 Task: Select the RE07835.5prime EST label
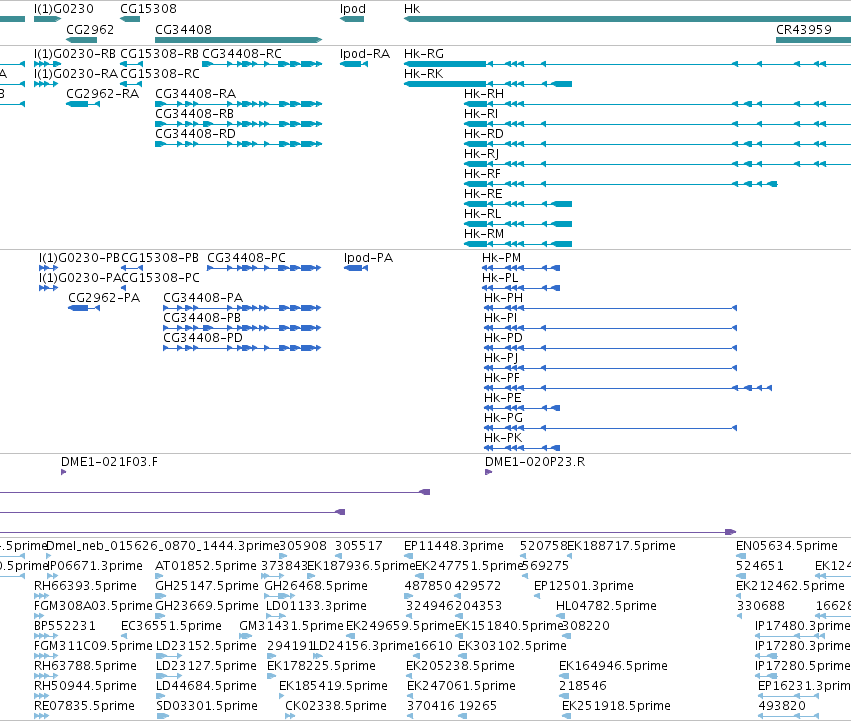pyautogui.click(x=84, y=706)
